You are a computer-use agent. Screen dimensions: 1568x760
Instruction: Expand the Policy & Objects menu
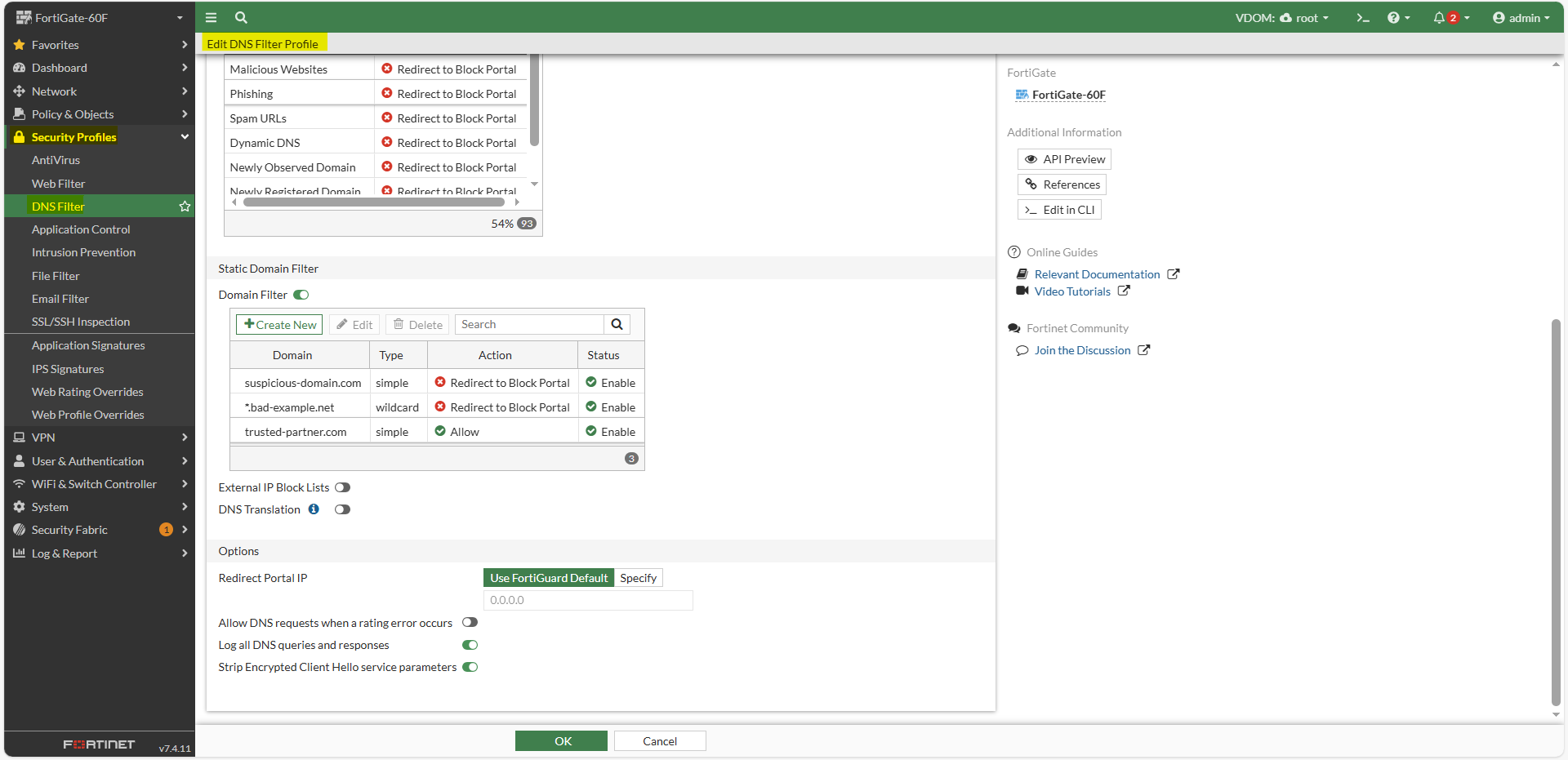tap(99, 114)
